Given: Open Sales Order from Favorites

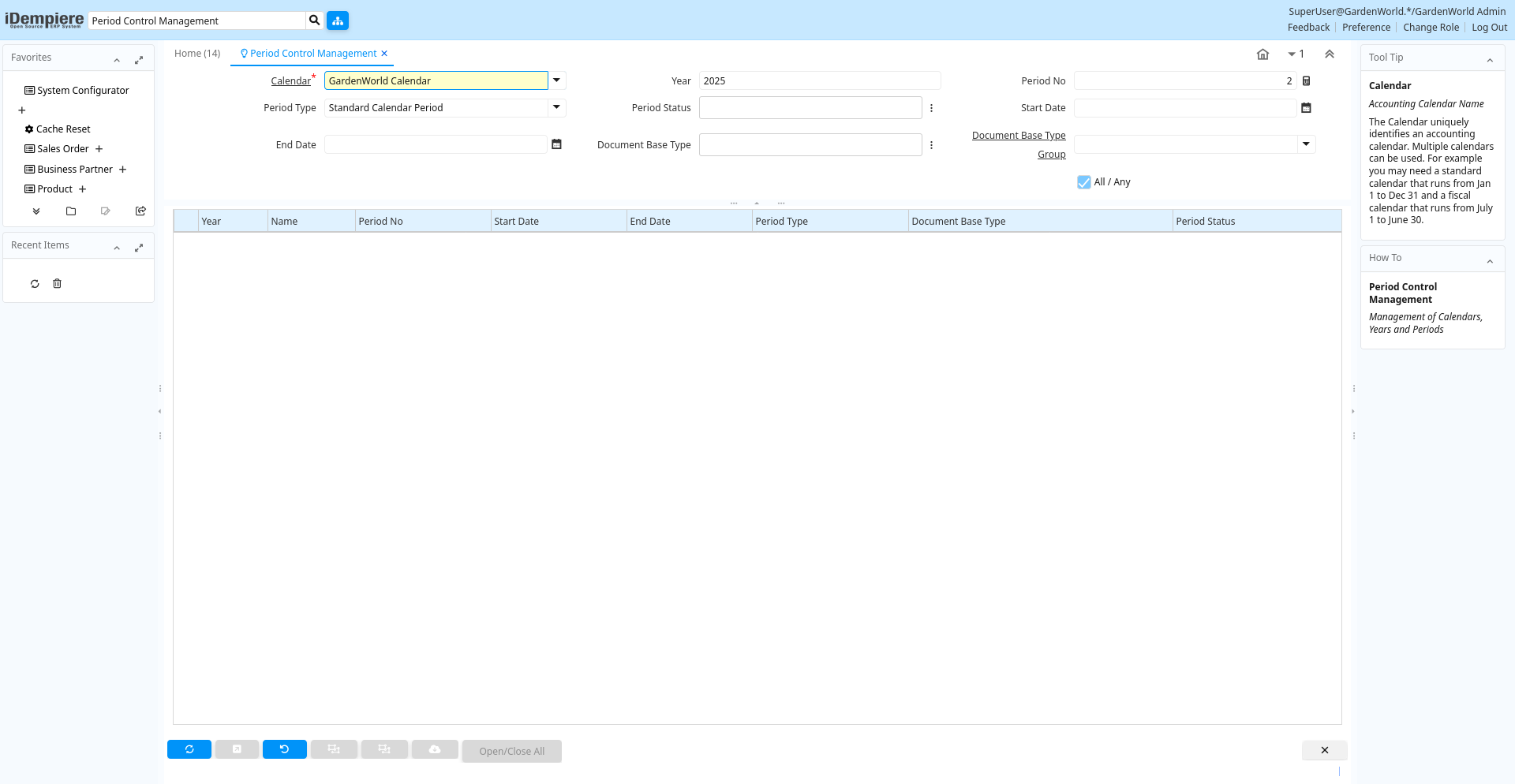Looking at the screenshot, I should tap(63, 149).
